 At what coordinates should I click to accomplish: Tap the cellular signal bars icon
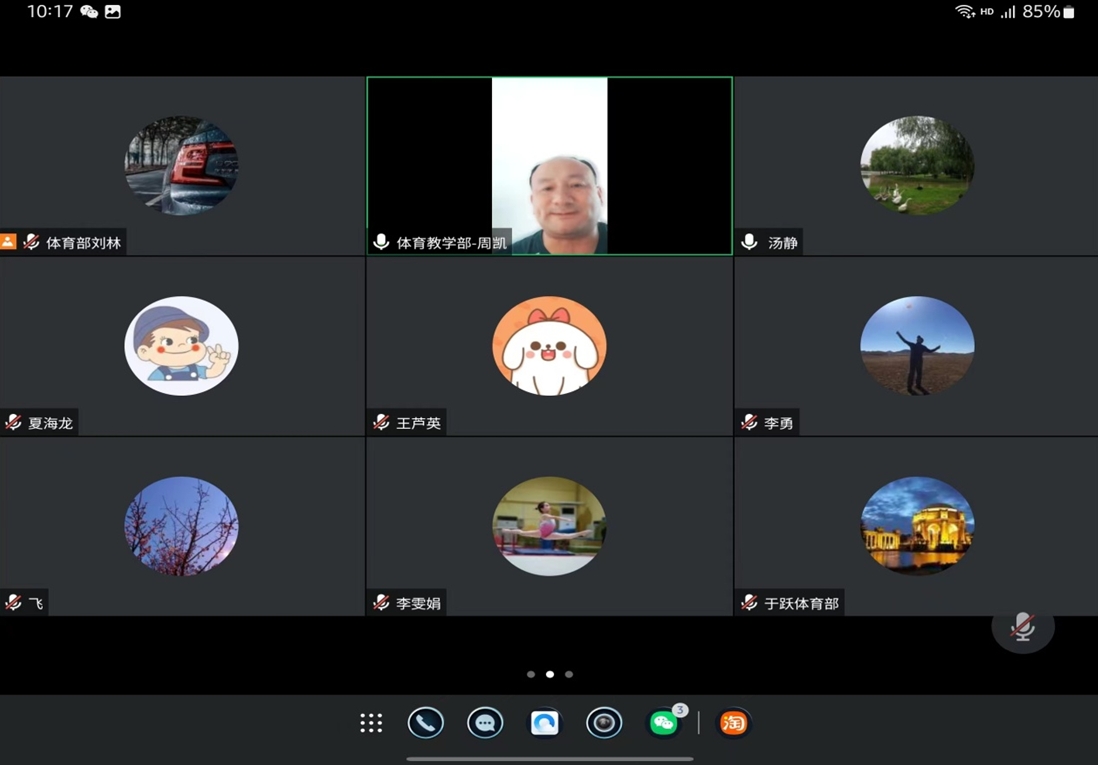pyautogui.click(x=1008, y=12)
